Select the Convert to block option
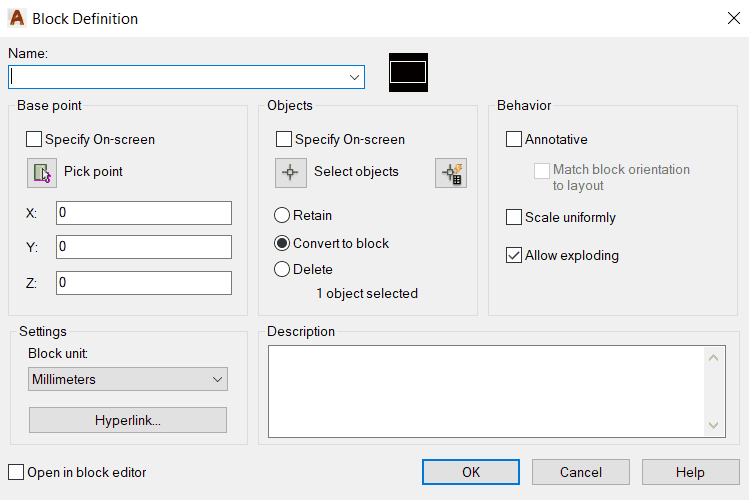 click(x=282, y=243)
